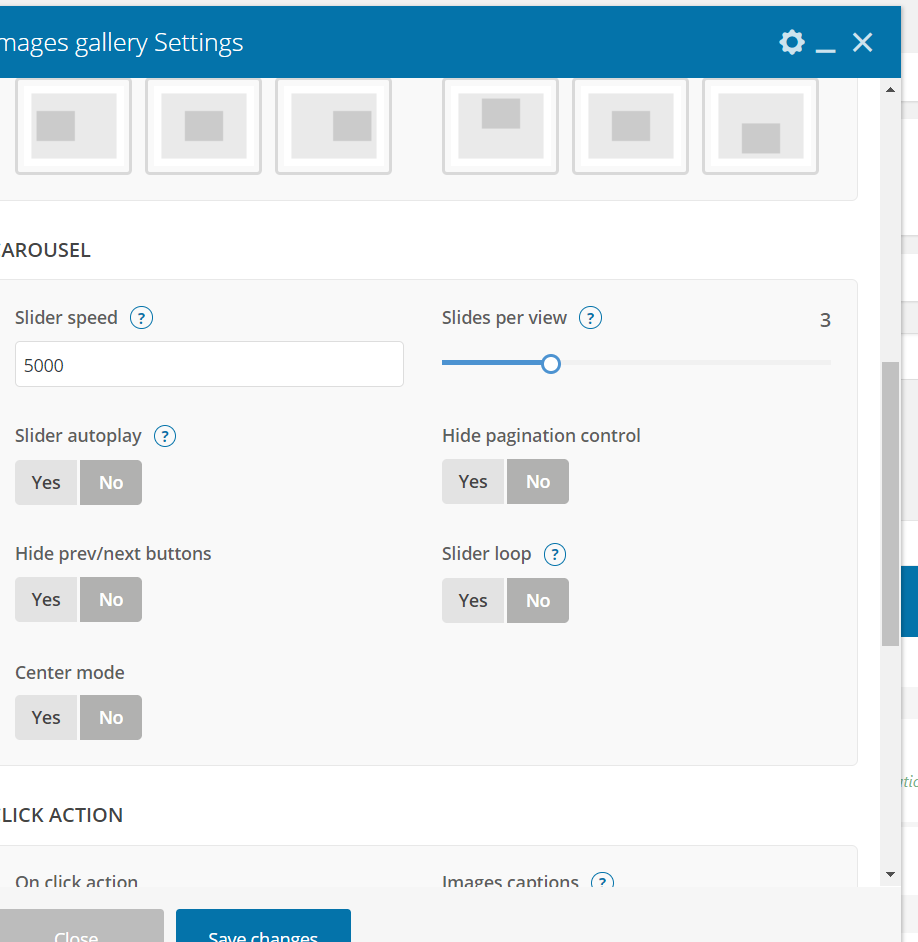Set Center mode to Yes
This screenshot has width=918, height=942.
(46, 717)
